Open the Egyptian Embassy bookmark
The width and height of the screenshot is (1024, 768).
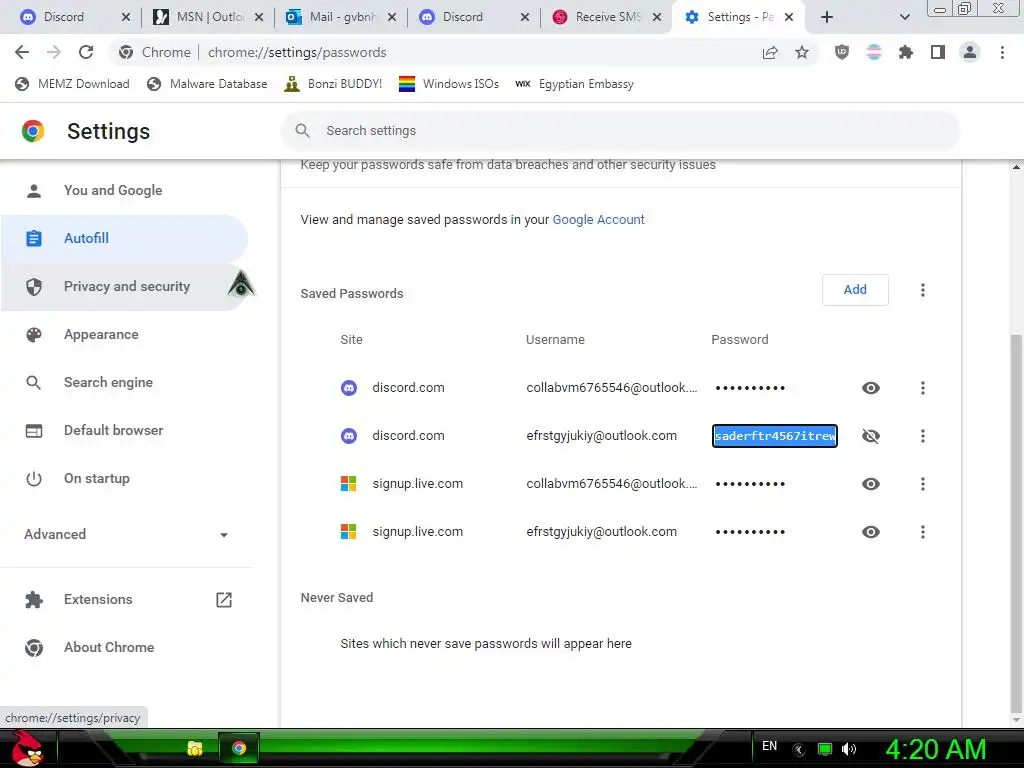[575, 84]
